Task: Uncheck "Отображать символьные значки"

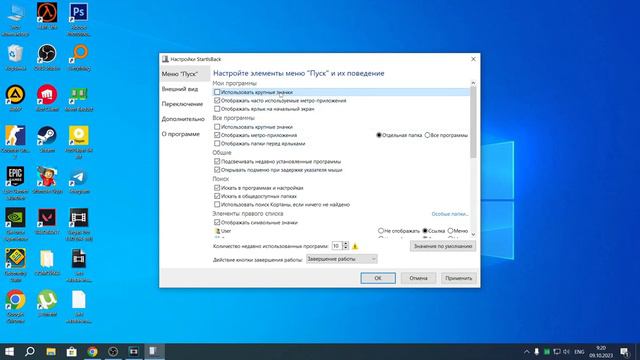Action: 217,222
